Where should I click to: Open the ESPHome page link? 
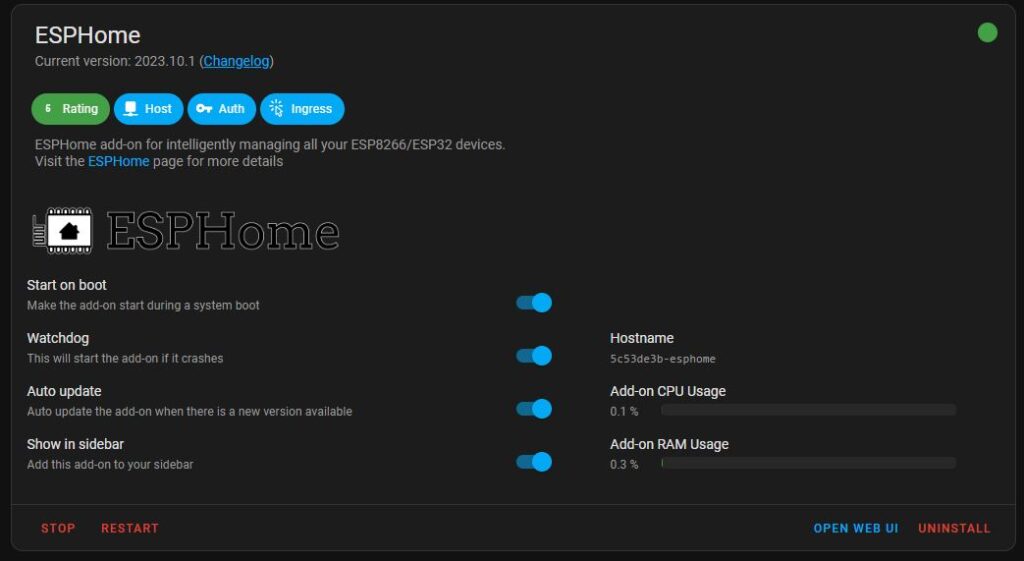tap(118, 161)
